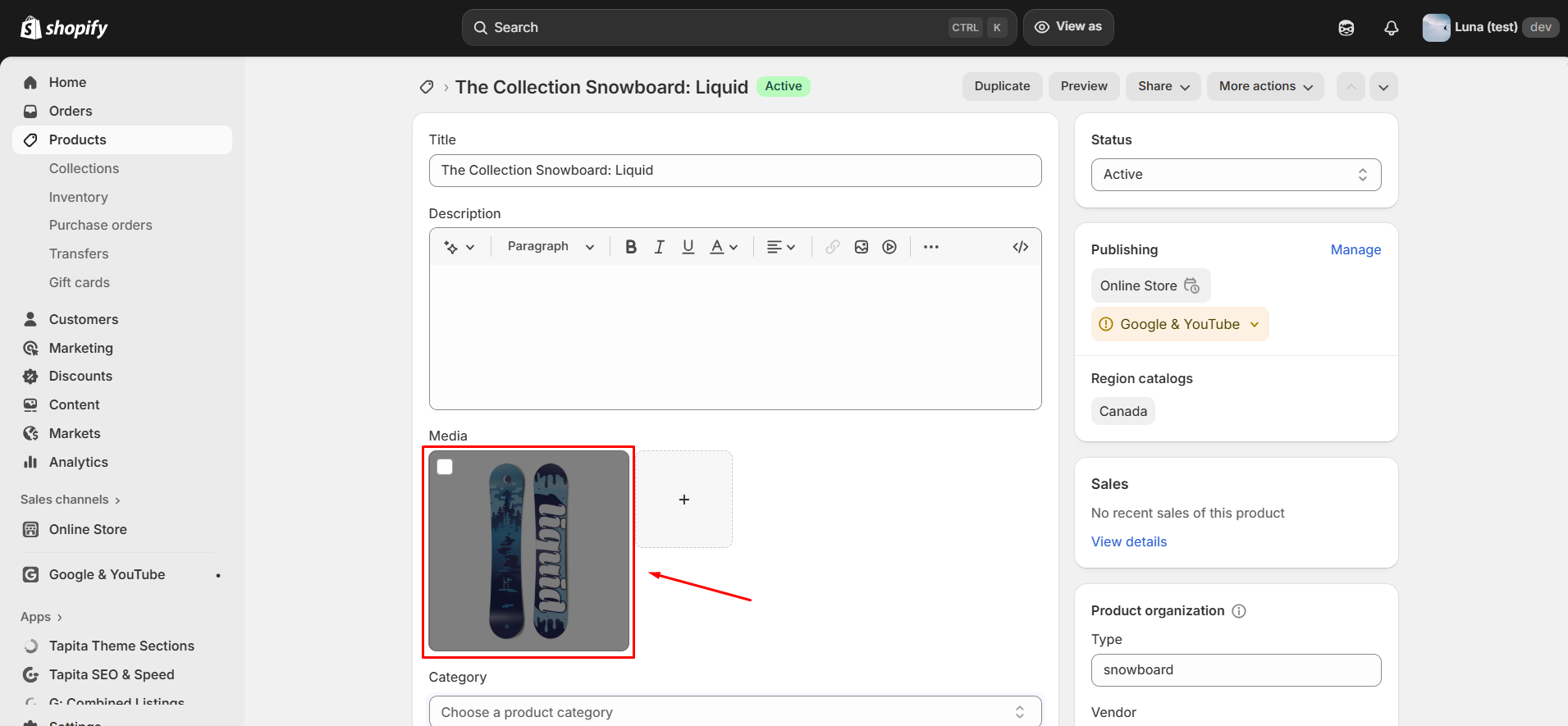Screen dimensions: 1568x726
Task: Click the Canada region catalog tag
Action: [x=1123, y=411]
